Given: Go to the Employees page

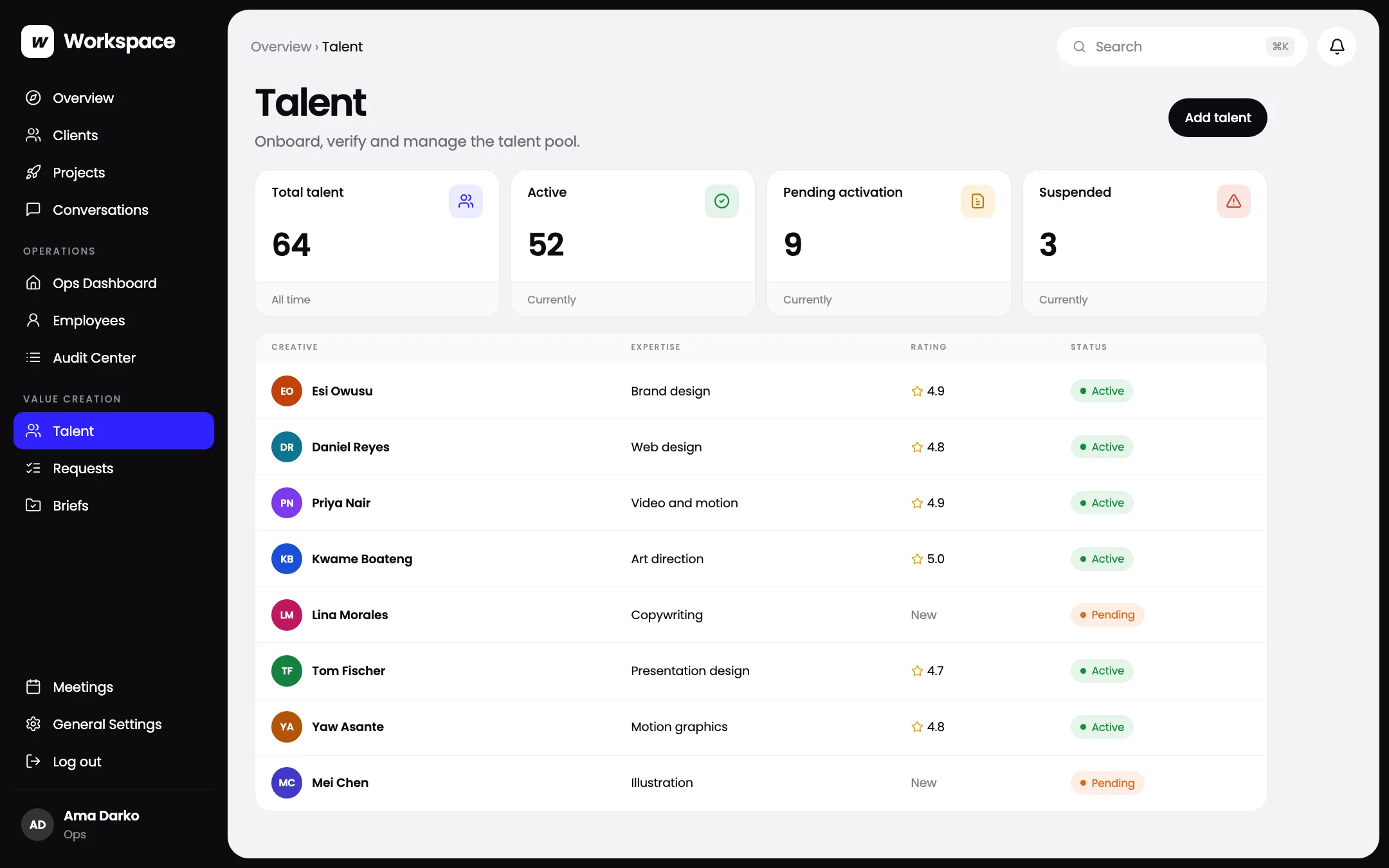Looking at the screenshot, I should click(114, 320).
